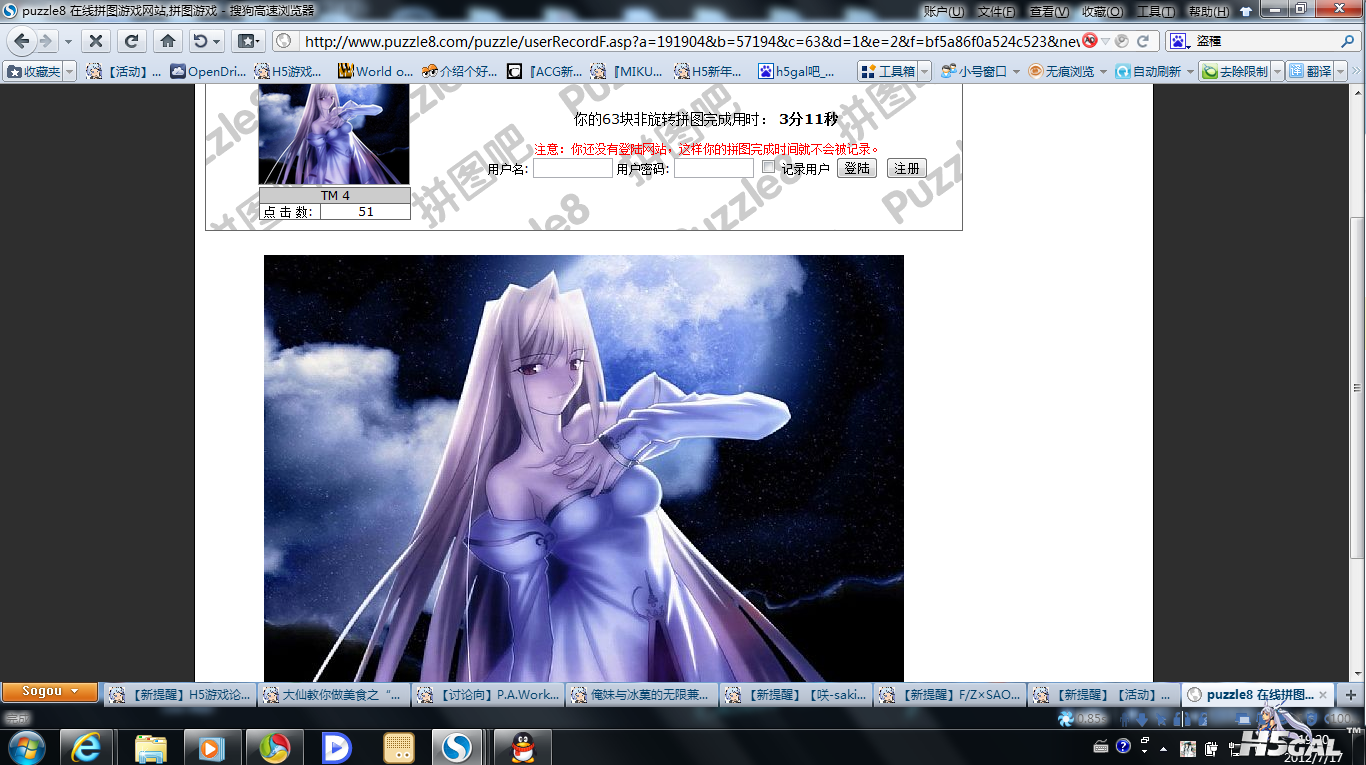Open the history dropdown beside forward arrow
The width and height of the screenshot is (1366, 765).
68,42
